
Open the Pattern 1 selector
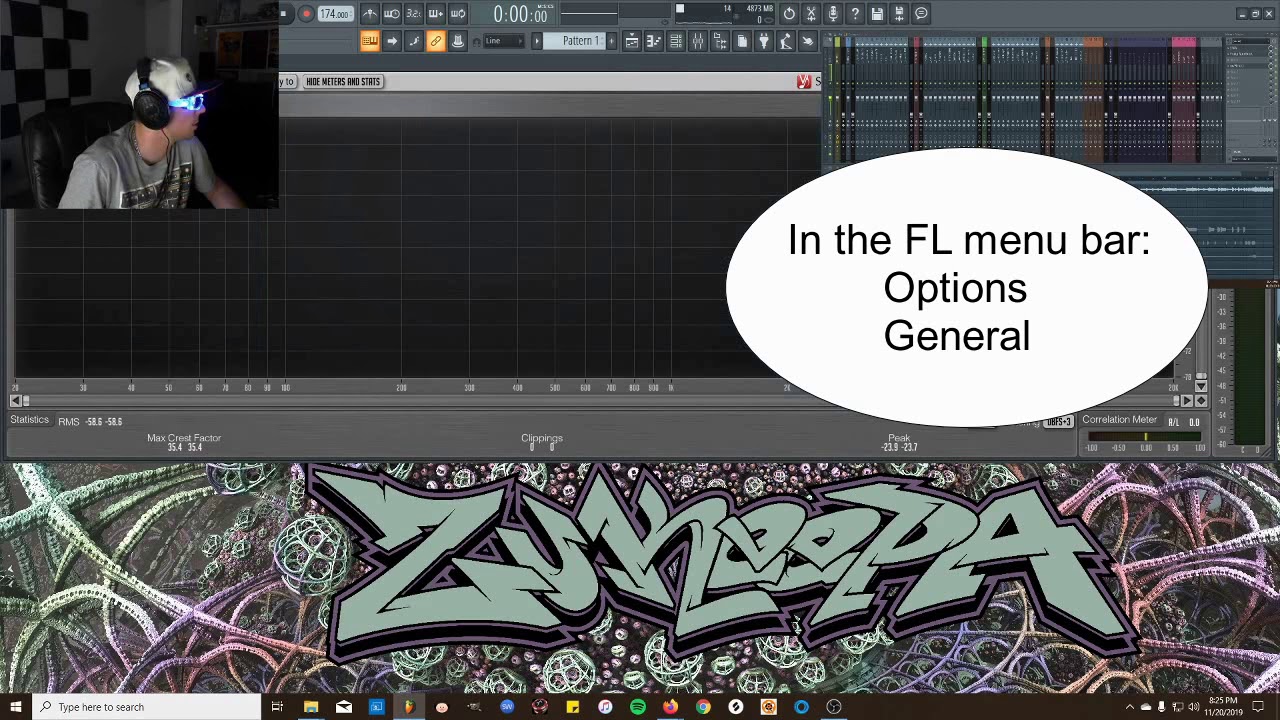coord(575,41)
